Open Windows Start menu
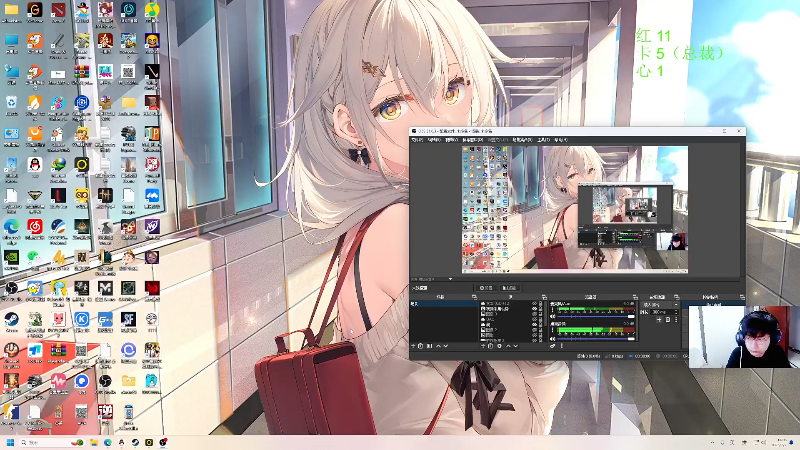Image resolution: width=800 pixels, height=450 pixels. tap(10, 442)
